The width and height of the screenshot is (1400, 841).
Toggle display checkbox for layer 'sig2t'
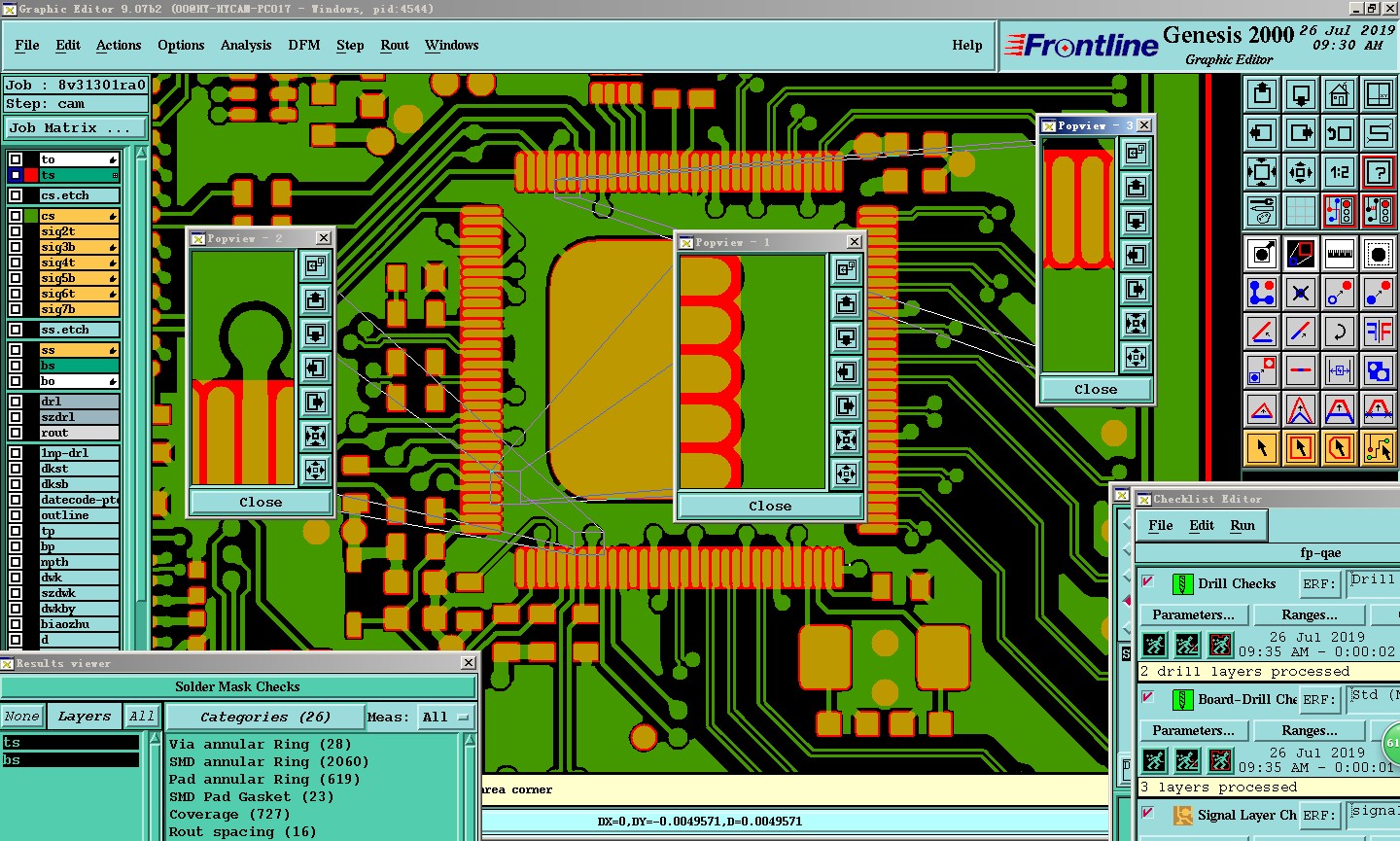click(x=16, y=231)
